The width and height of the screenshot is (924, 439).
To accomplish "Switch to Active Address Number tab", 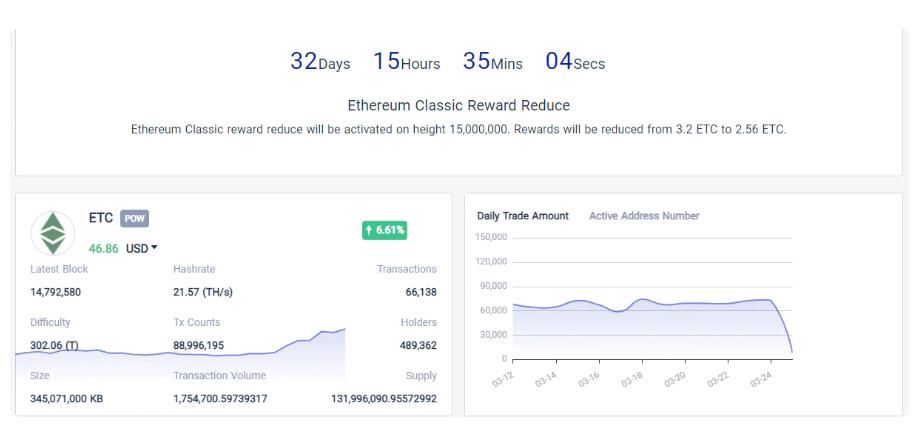I will click(x=644, y=216).
